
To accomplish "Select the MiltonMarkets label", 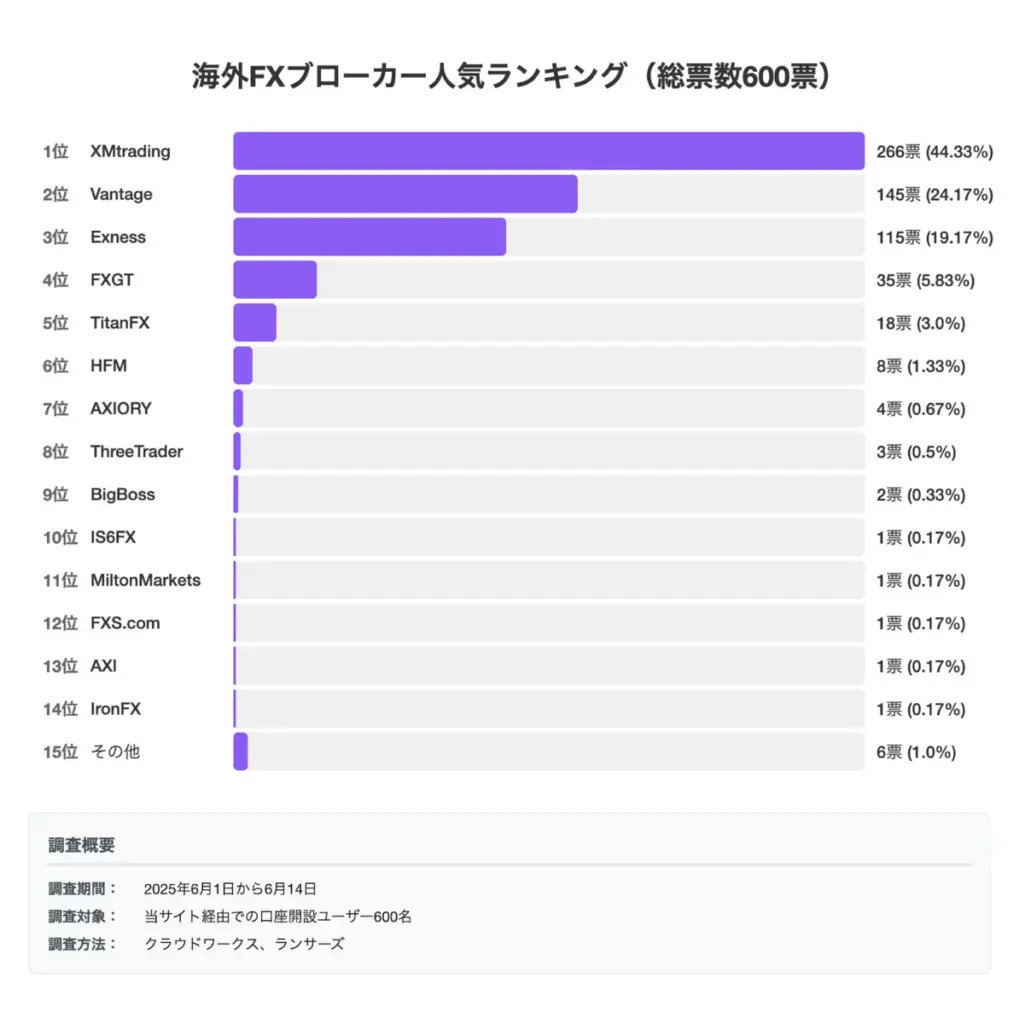I will pyautogui.click(x=145, y=581).
